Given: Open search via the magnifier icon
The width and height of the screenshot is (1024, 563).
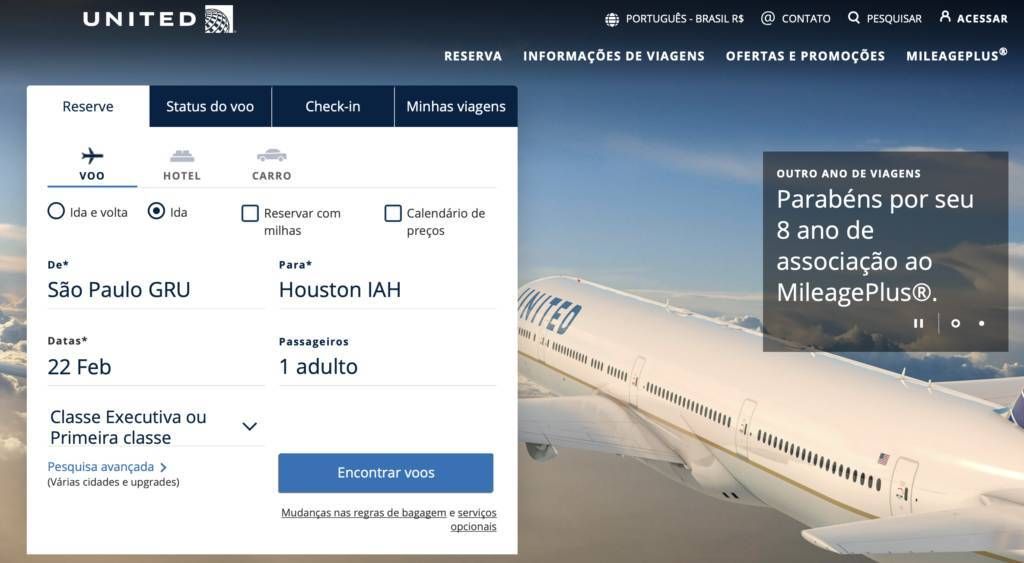Looking at the screenshot, I should click(x=854, y=18).
